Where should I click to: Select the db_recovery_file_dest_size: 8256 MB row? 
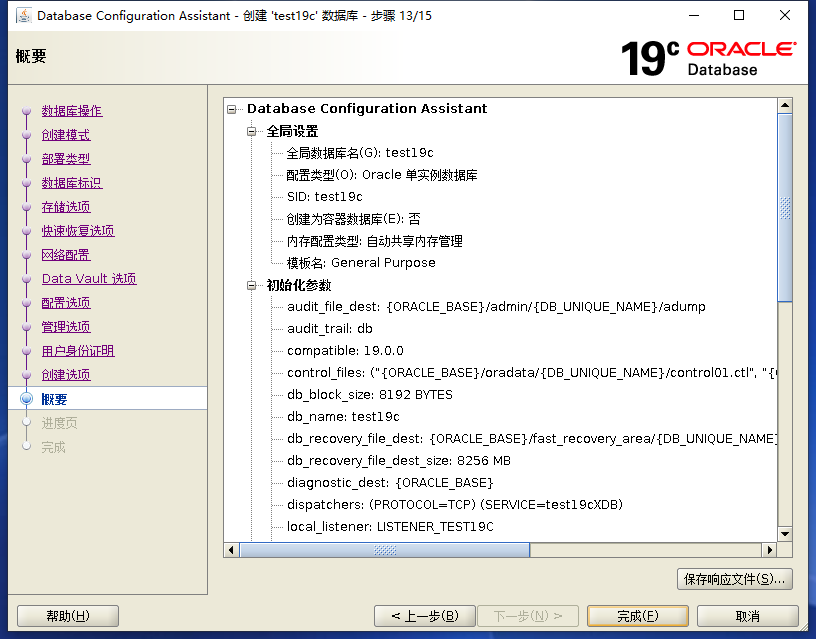point(399,461)
